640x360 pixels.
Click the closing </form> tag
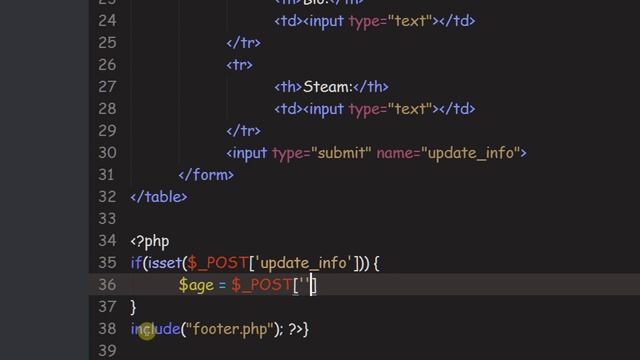pyautogui.click(x=206, y=175)
